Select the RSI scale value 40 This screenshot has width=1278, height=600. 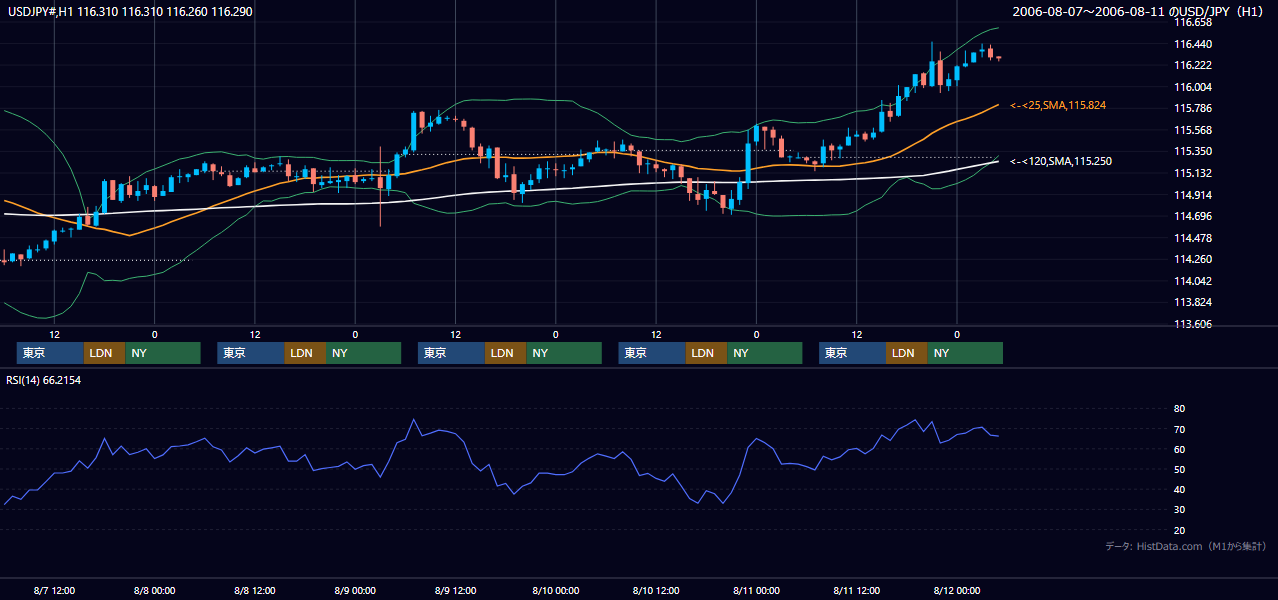click(x=1180, y=489)
